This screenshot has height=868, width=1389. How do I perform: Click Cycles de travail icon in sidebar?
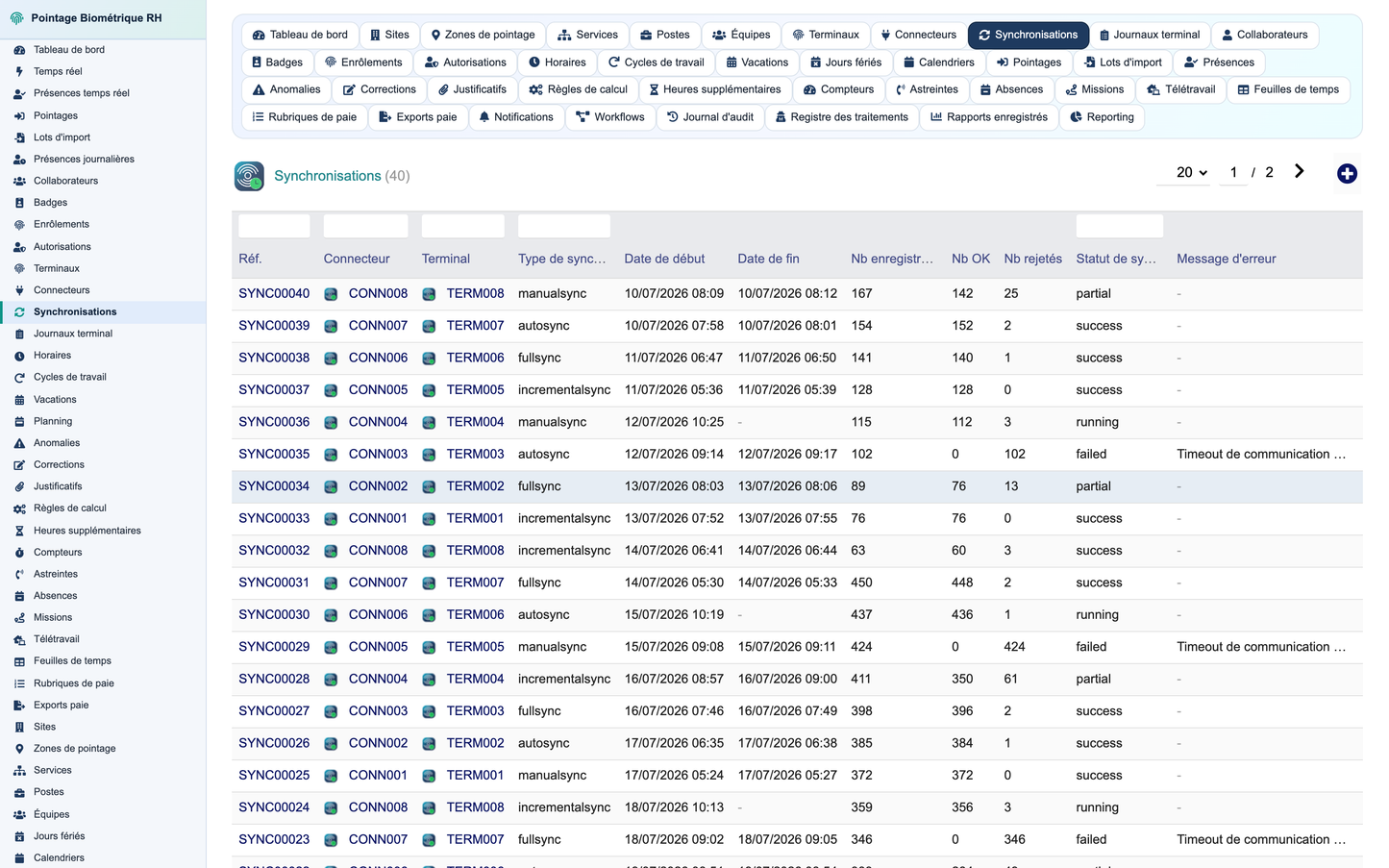point(19,378)
